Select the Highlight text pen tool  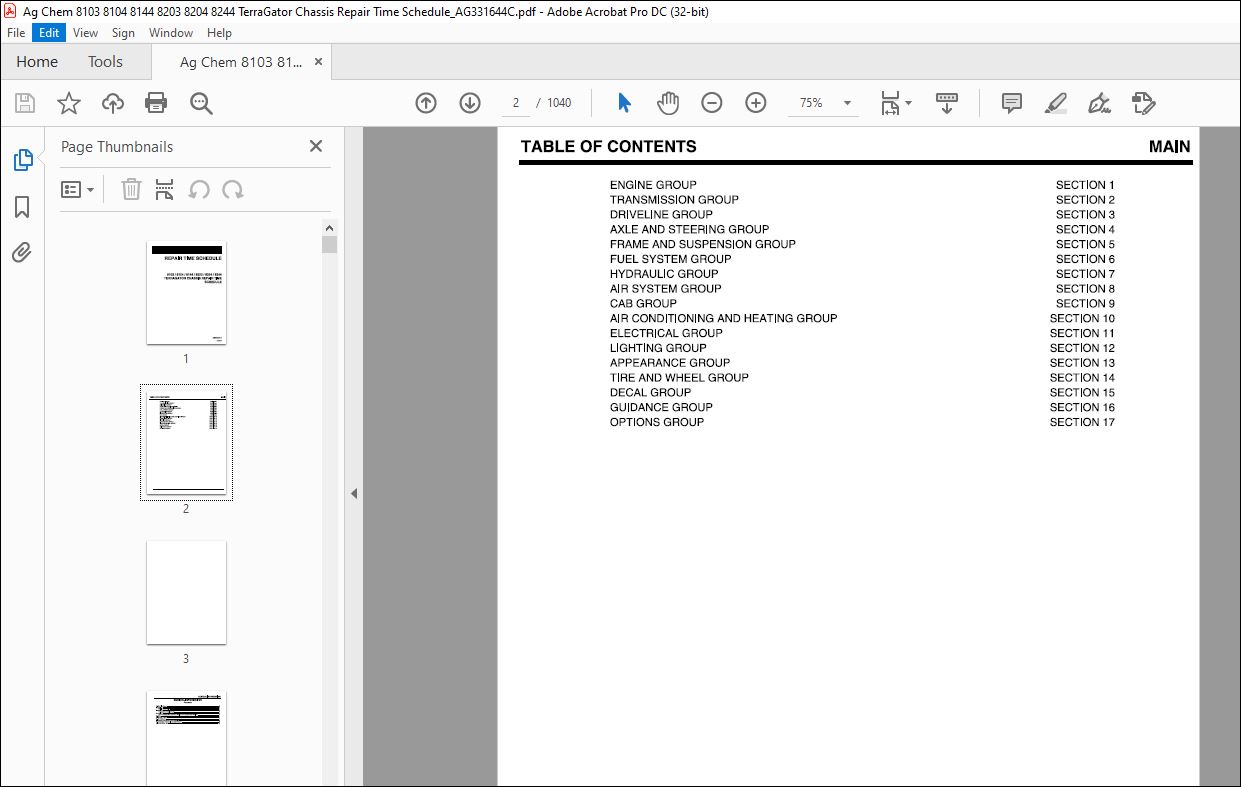pyautogui.click(x=1055, y=103)
